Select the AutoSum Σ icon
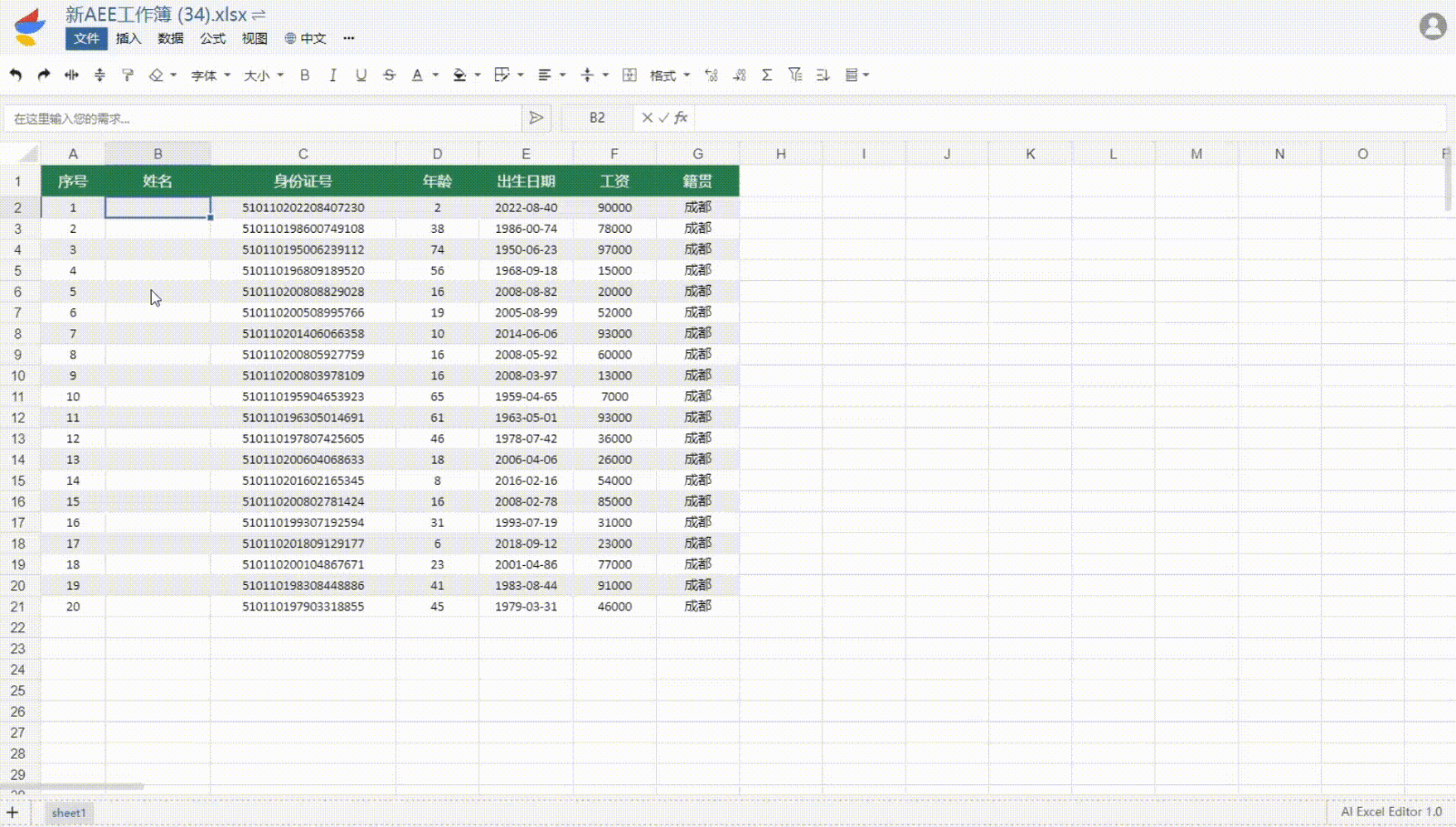Viewport: 1456px width, 827px height. (766, 75)
